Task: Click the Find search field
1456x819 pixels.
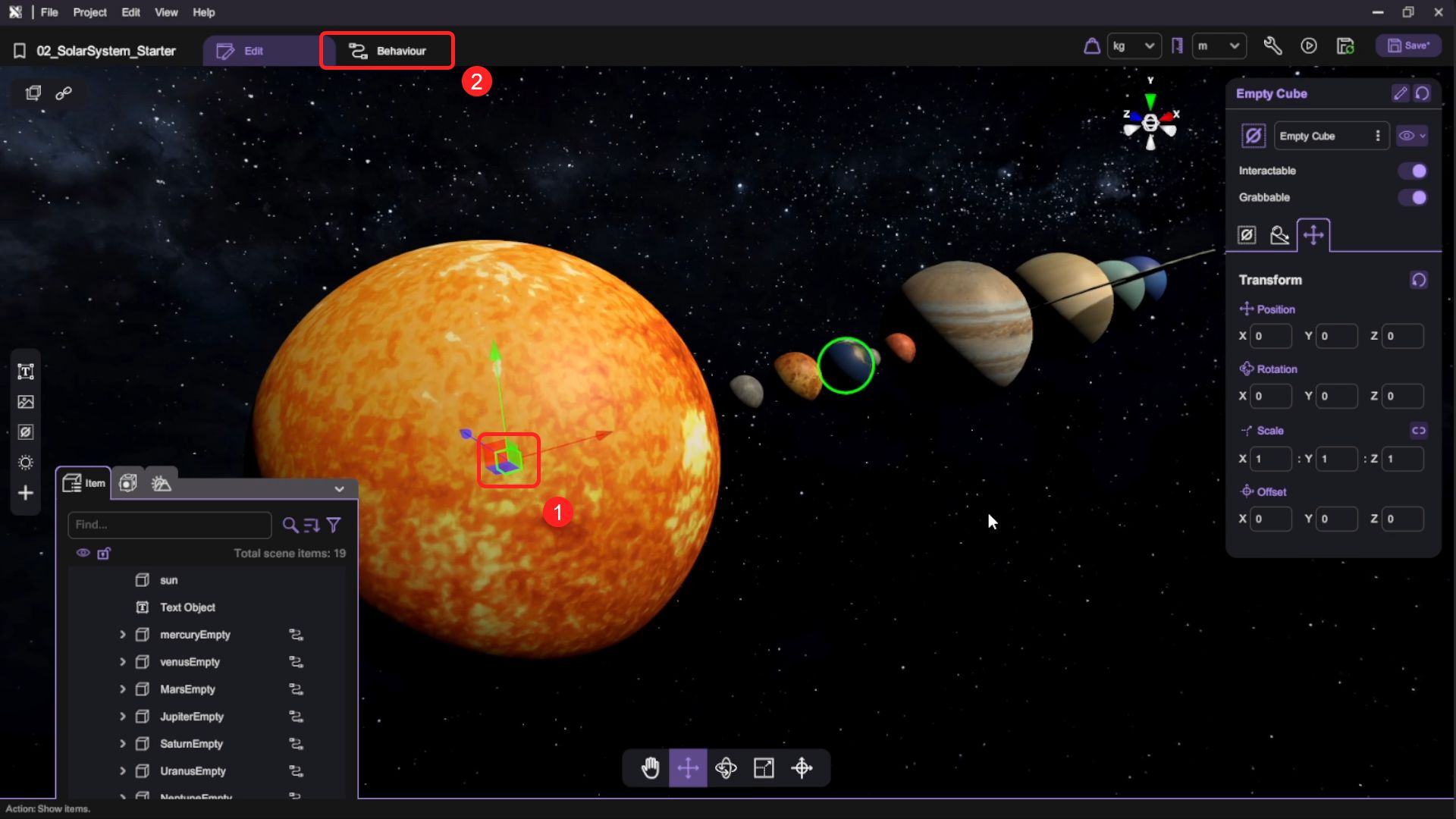Action: coord(169,525)
